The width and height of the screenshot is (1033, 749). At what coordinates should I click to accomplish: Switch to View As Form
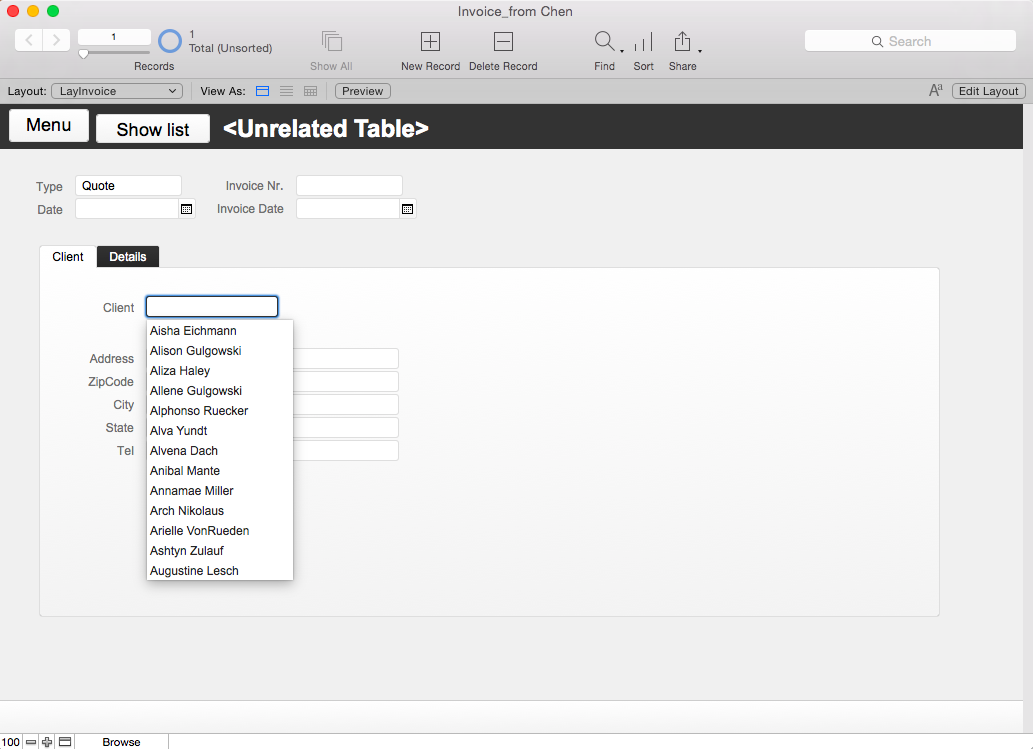click(262, 91)
